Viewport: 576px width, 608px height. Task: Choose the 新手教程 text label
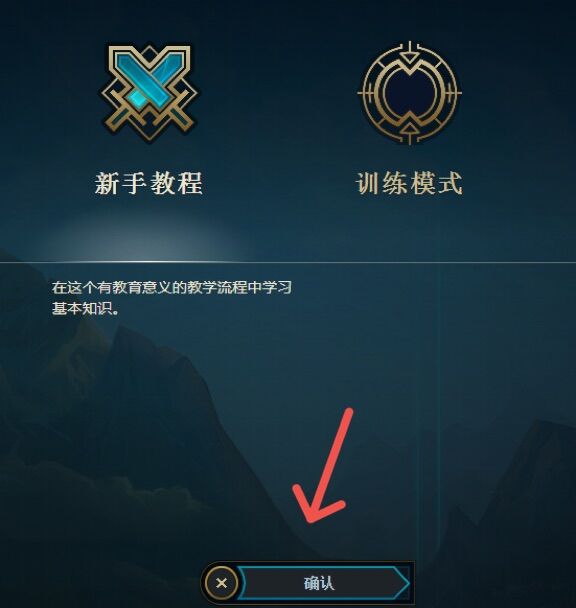click(149, 183)
